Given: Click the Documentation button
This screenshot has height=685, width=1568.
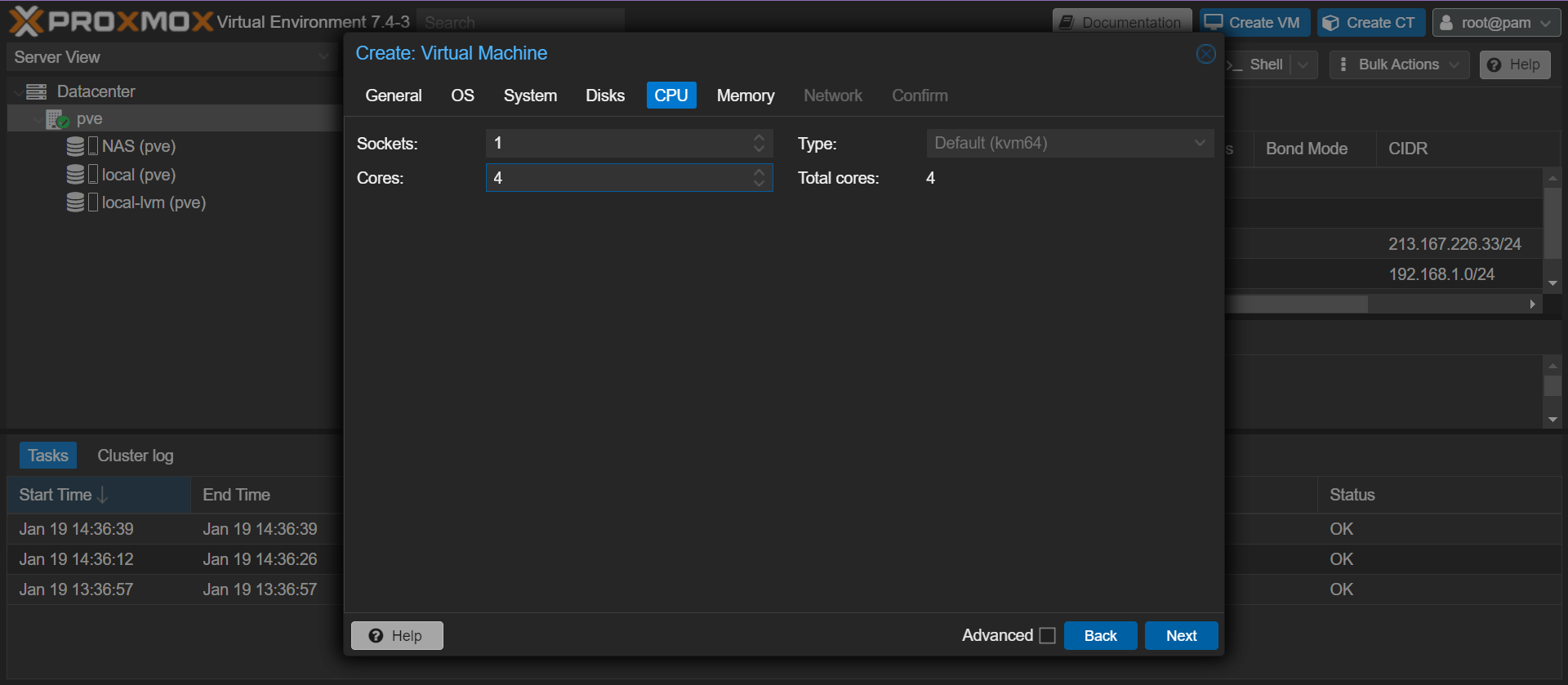Looking at the screenshot, I should pyautogui.click(x=1122, y=23).
